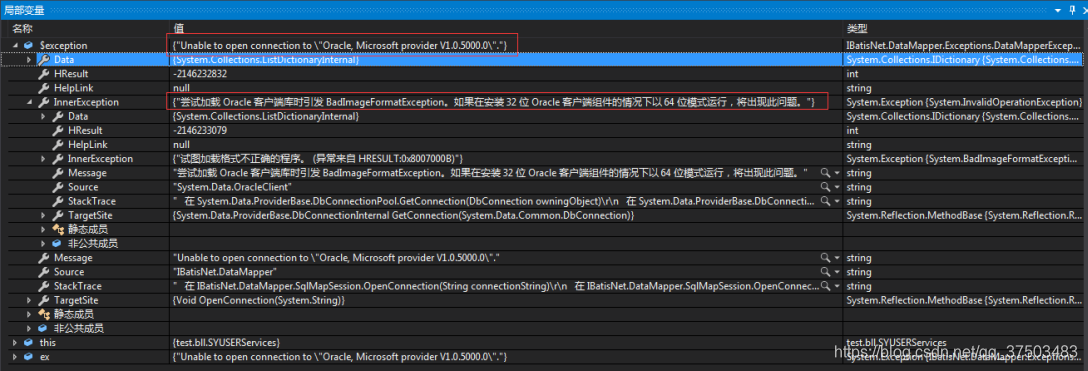Click the wrench icon of TargetSite DbConnectionInternal GetConnection
This screenshot has height=371, width=1088.
pos(57,215)
